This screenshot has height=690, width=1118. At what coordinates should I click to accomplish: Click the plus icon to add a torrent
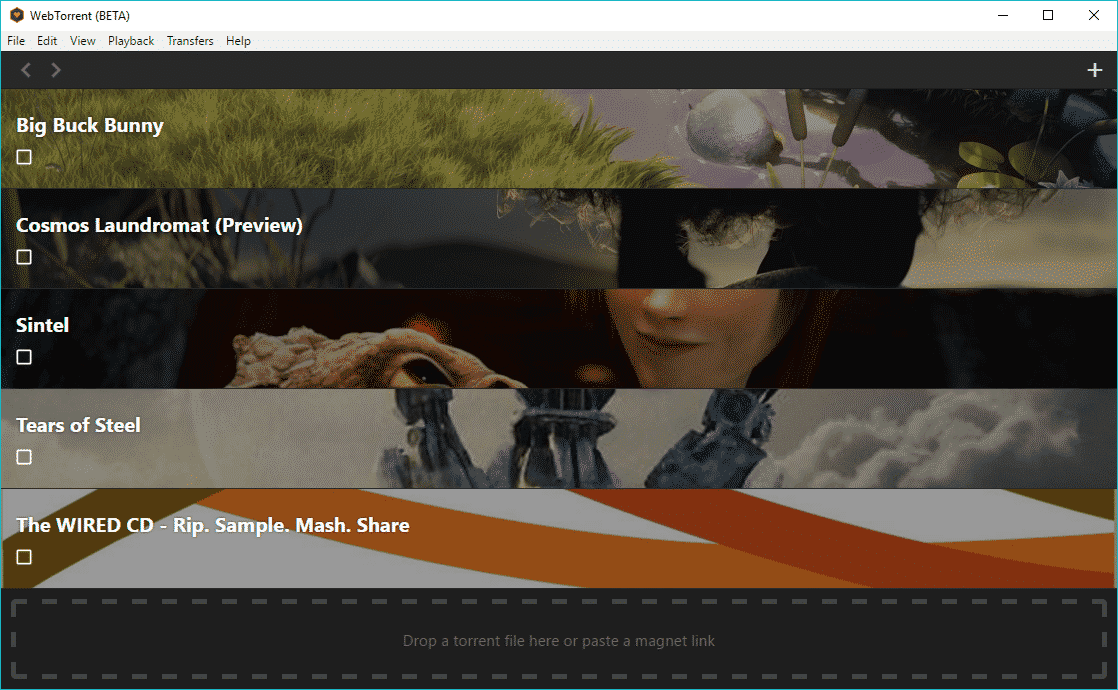pos(1094,70)
